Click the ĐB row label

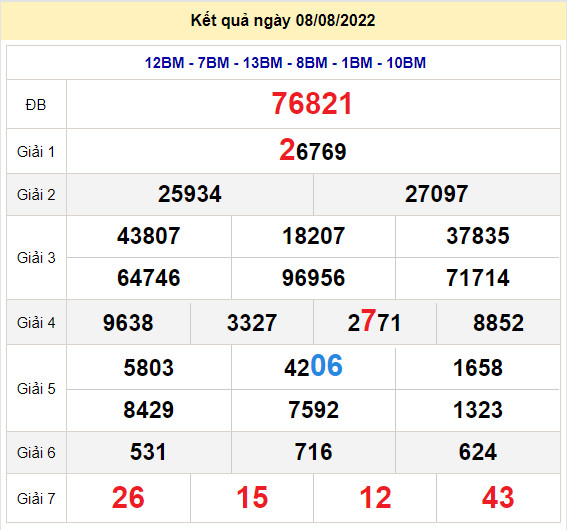[x=36, y=105]
